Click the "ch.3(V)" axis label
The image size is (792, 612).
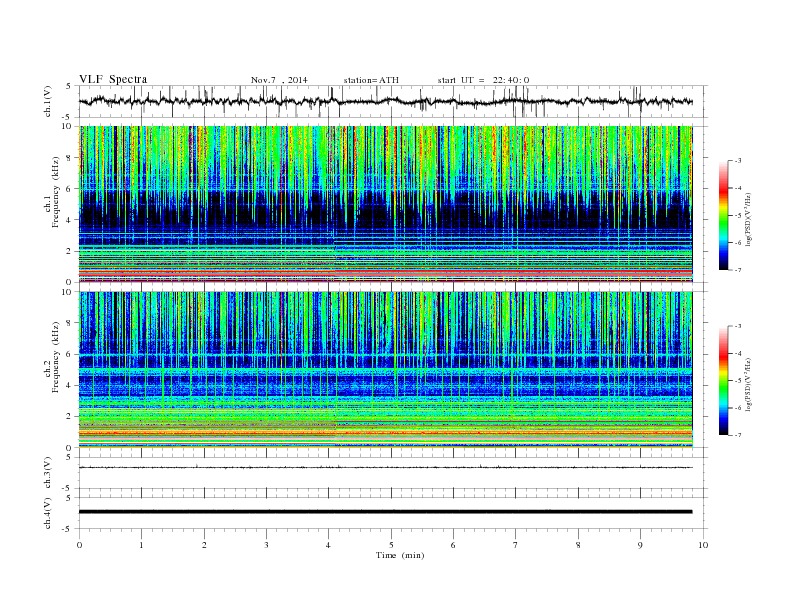point(48,473)
